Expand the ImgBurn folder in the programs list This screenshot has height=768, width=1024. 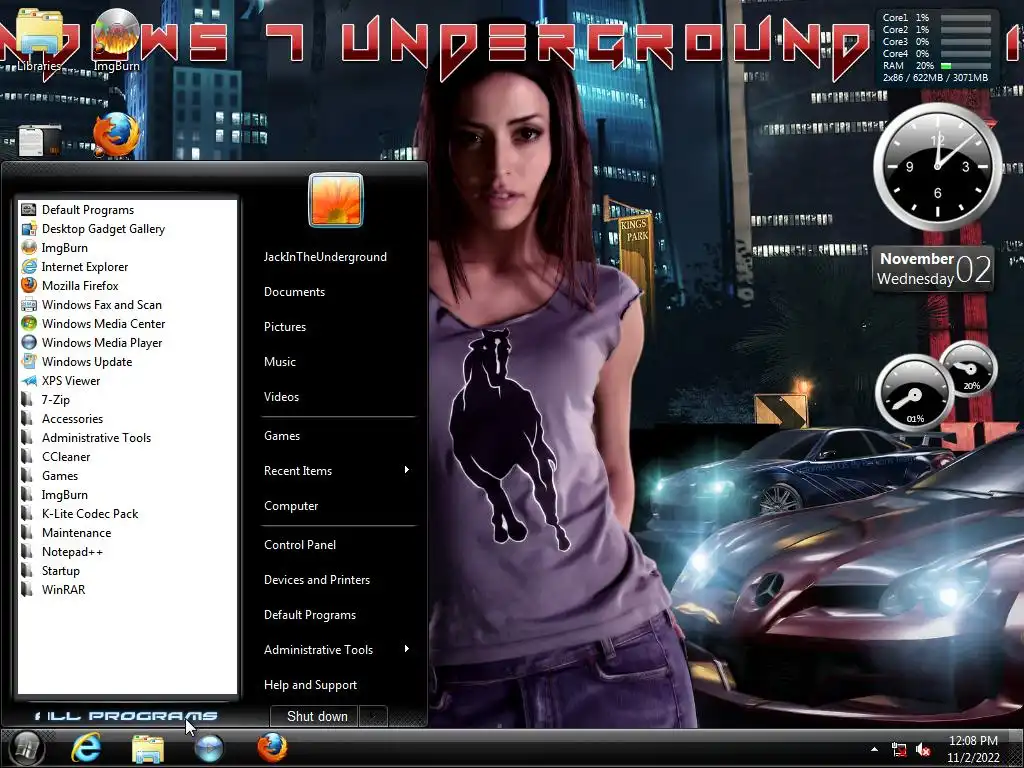pyautogui.click(x=127, y=494)
